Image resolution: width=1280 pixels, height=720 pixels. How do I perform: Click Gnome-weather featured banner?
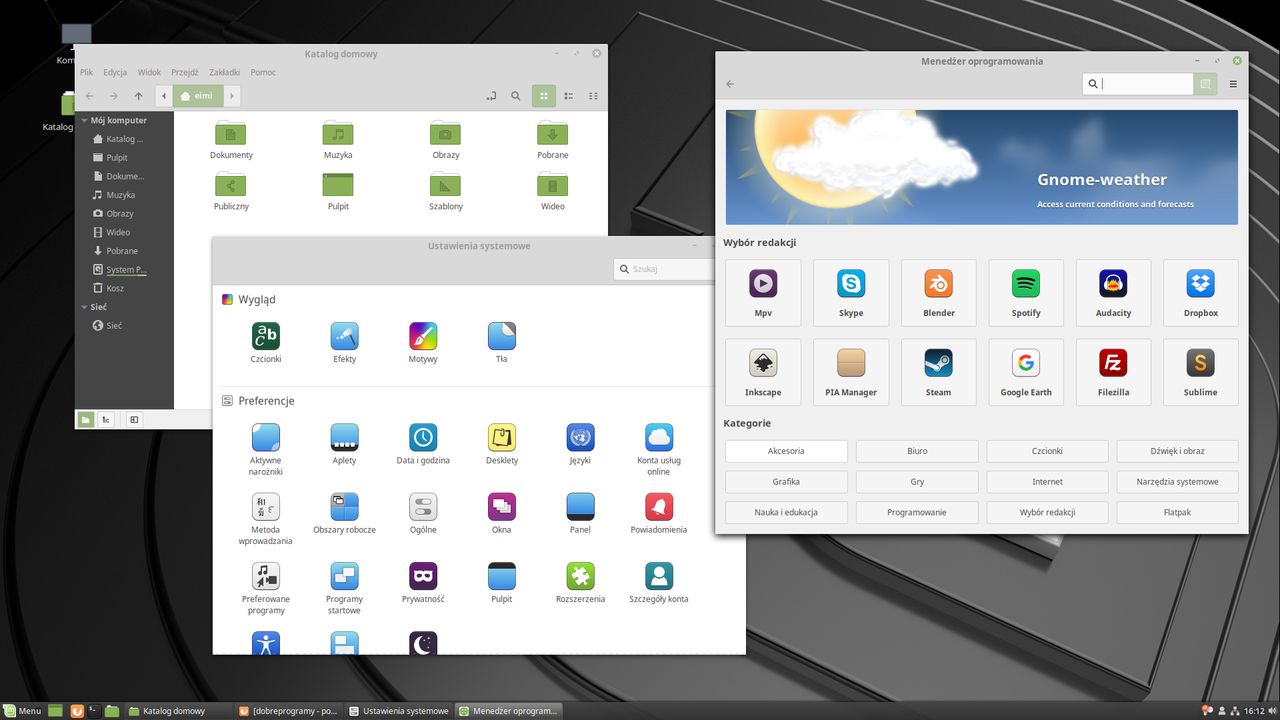click(982, 167)
